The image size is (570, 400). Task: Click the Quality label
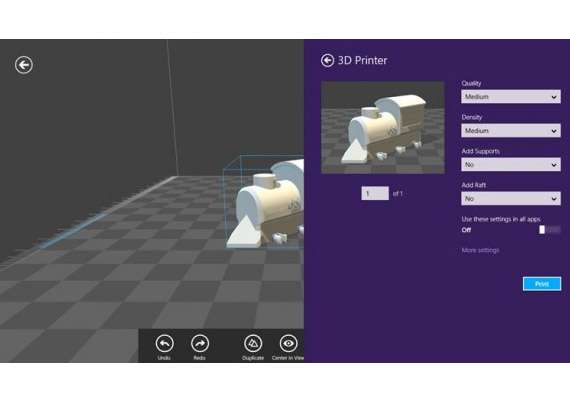[471, 83]
